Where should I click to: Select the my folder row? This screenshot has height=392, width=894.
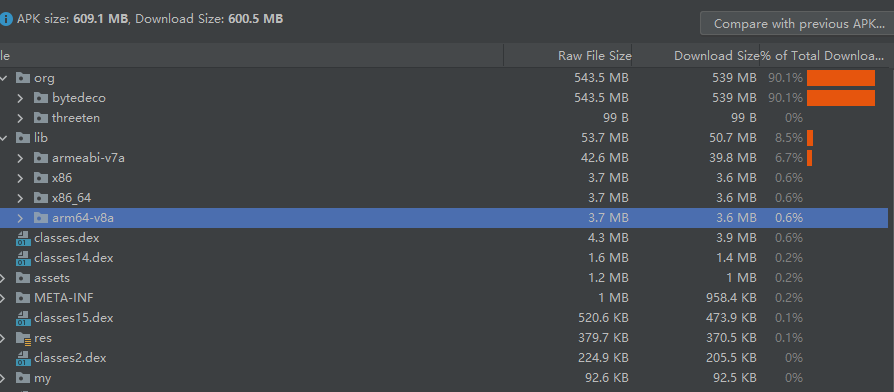(444, 378)
